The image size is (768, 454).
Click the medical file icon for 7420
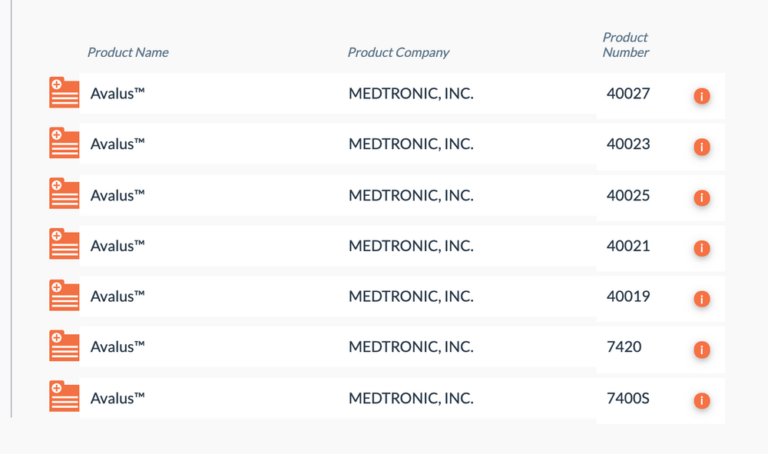[x=64, y=346]
